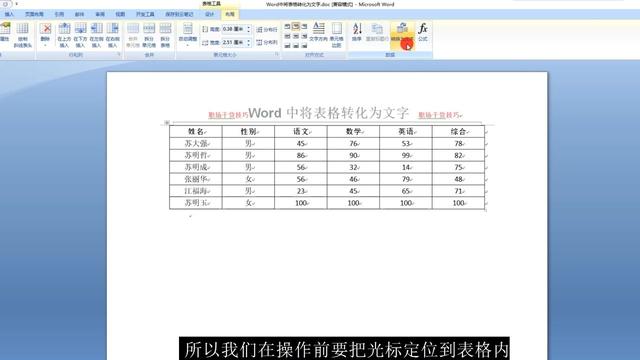Align cell text bottom left
640x360 pixels.
click(287, 45)
